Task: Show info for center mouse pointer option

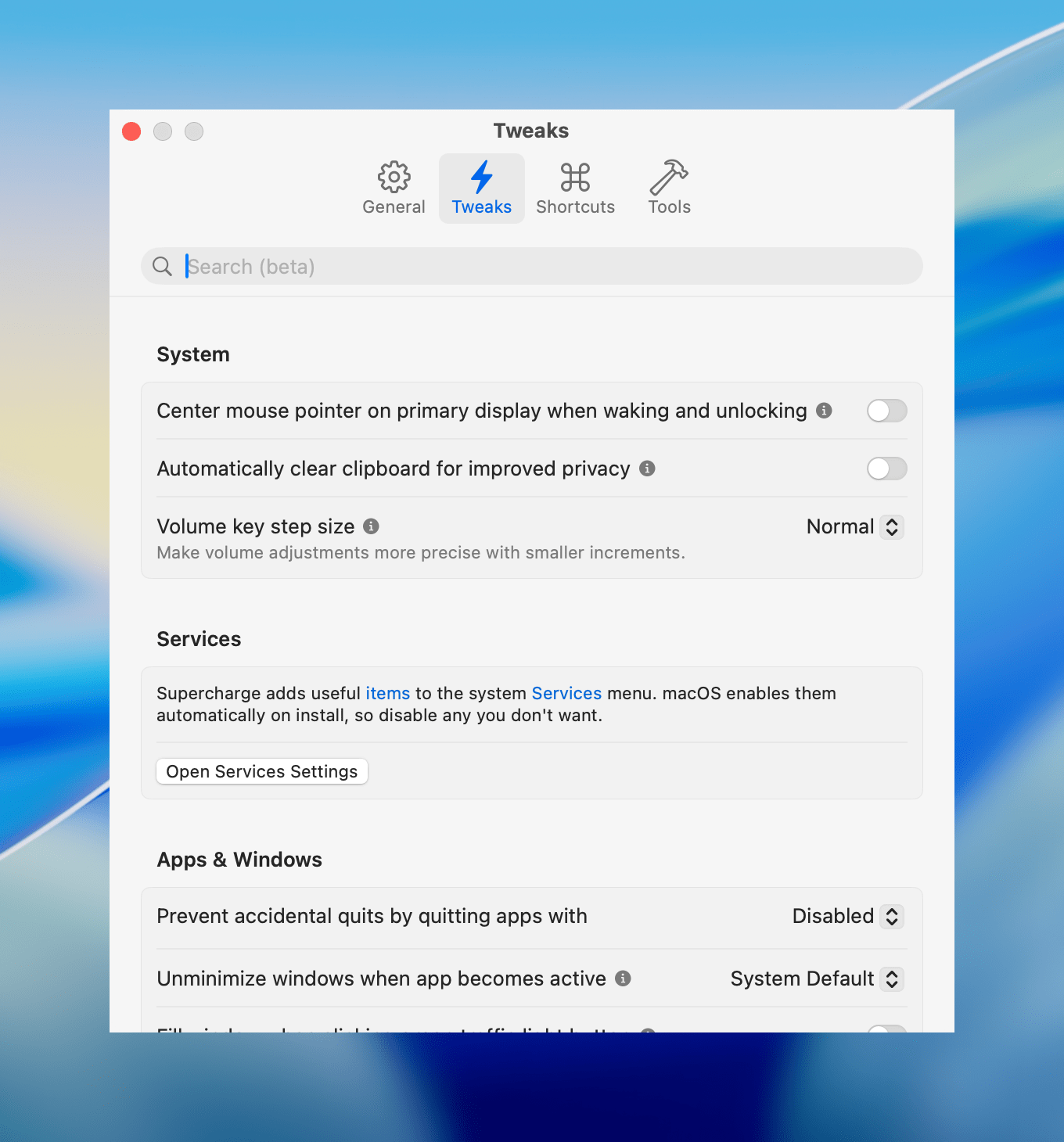Action: tap(824, 411)
